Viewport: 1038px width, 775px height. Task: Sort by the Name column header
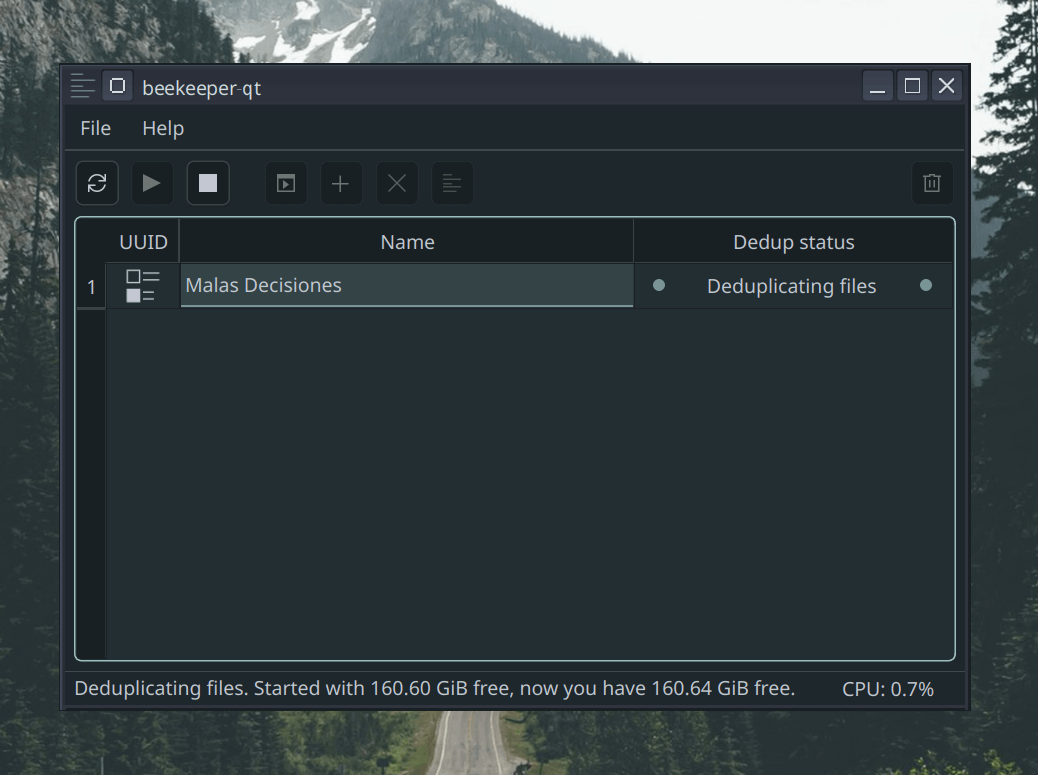tap(407, 241)
